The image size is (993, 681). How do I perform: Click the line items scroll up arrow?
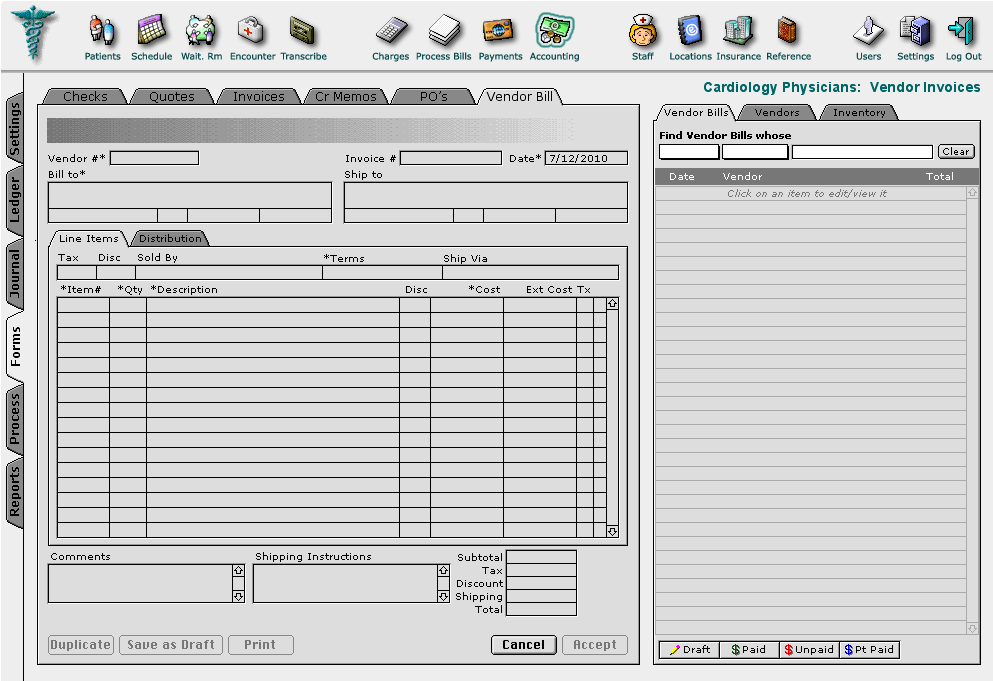612,303
